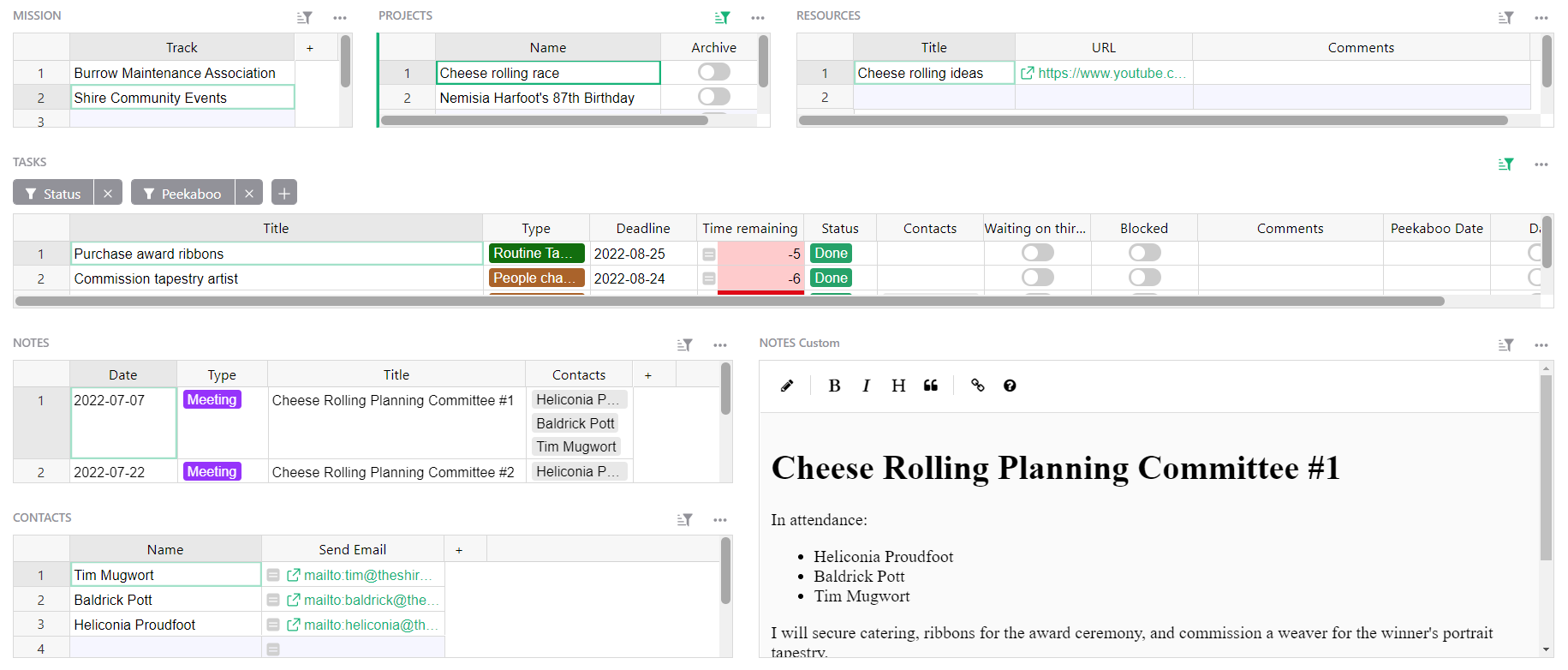1568x670 pixels.
Task: Open sort and filter for Projects
Action: click(722, 17)
